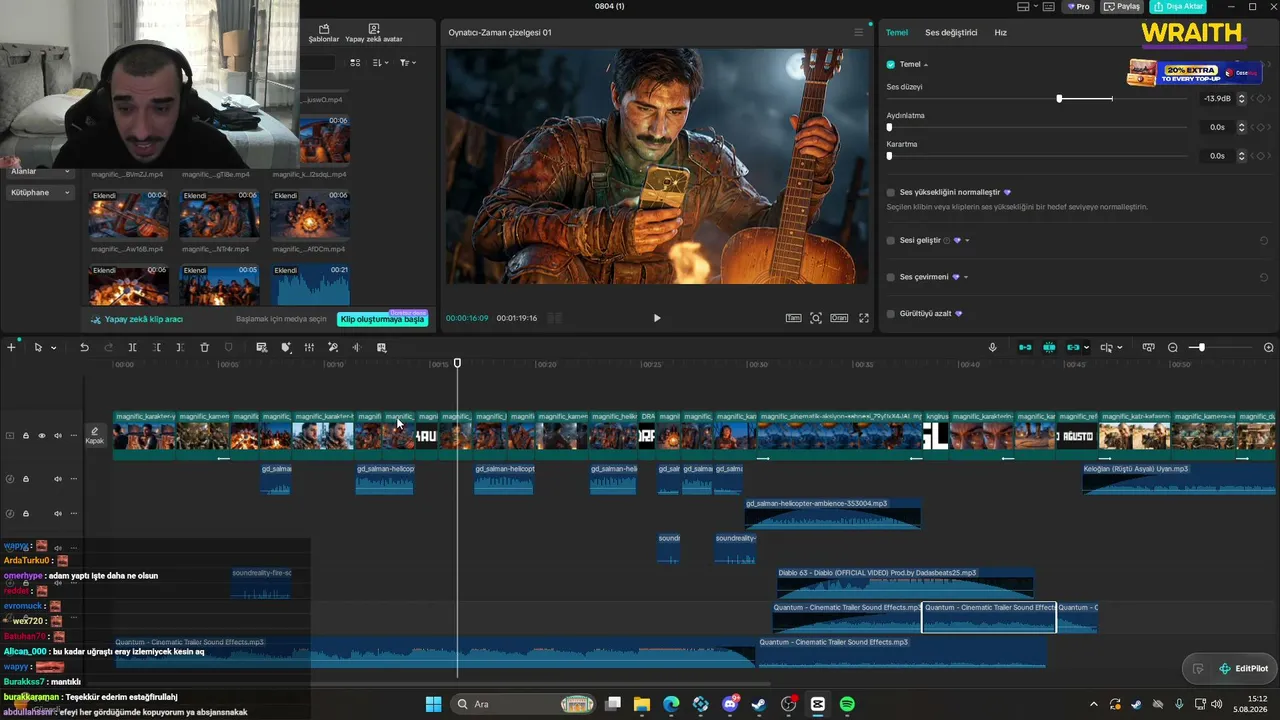The image size is (1280, 720).
Task: Undo the last edit in timeline toolbar
Action: (x=84, y=347)
